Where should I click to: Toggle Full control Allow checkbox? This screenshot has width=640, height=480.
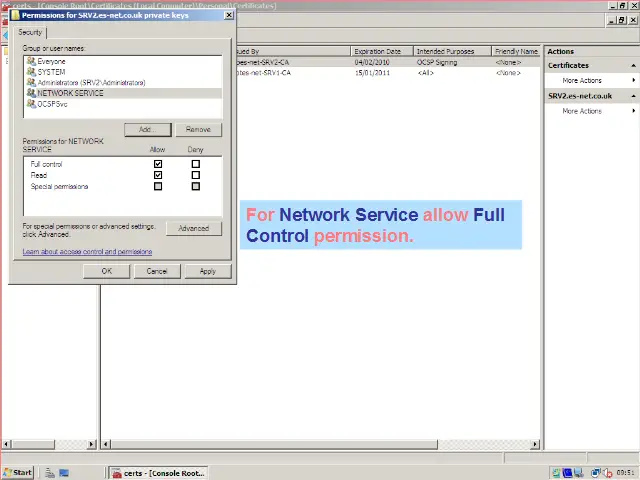click(158, 164)
